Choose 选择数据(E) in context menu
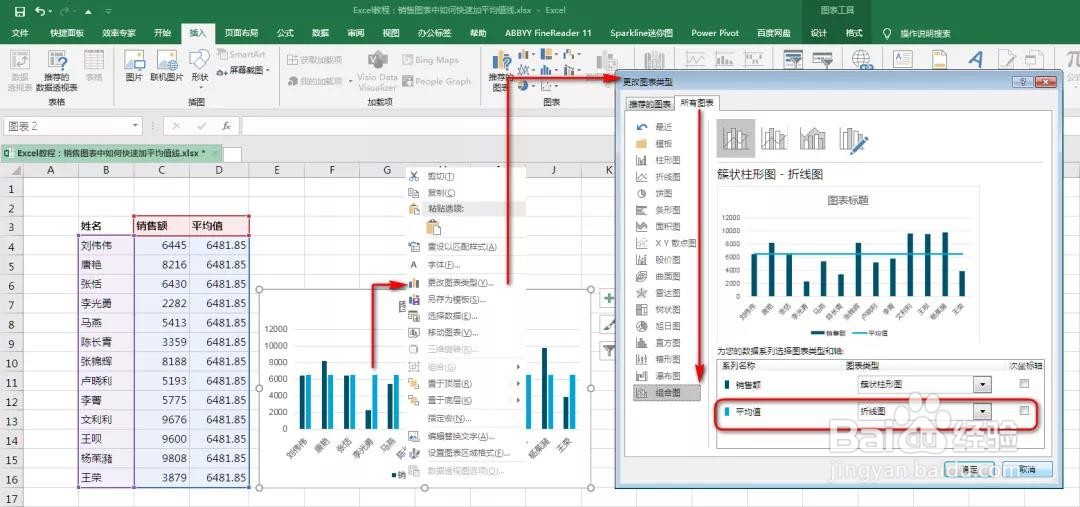 tap(453, 315)
